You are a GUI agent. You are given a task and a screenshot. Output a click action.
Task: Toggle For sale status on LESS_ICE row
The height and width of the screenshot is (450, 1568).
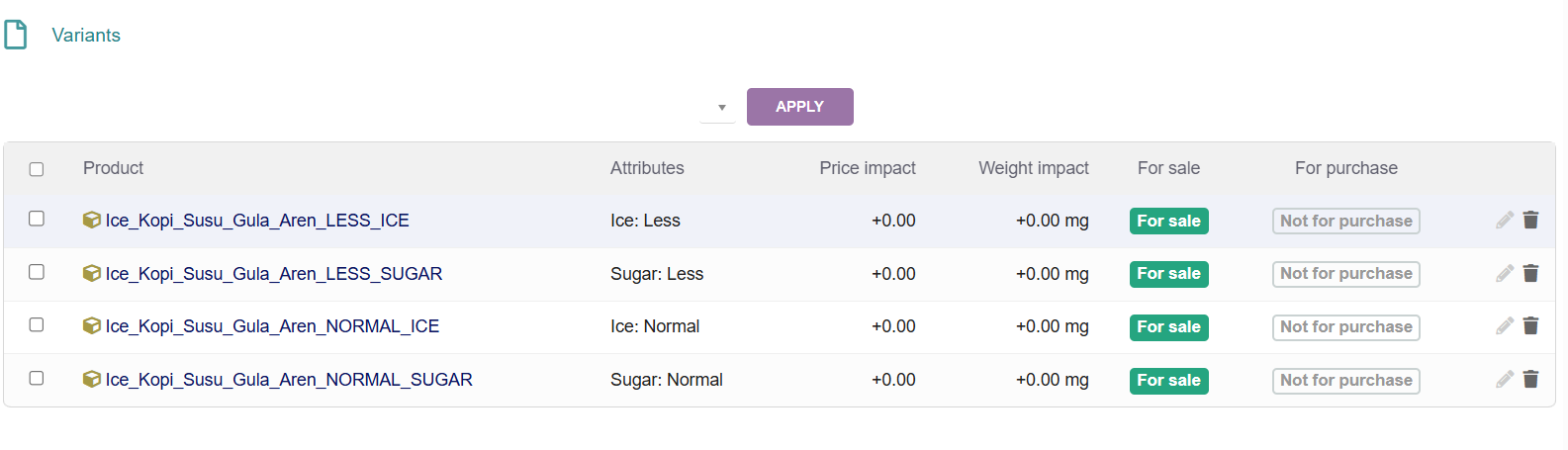pos(1169,221)
